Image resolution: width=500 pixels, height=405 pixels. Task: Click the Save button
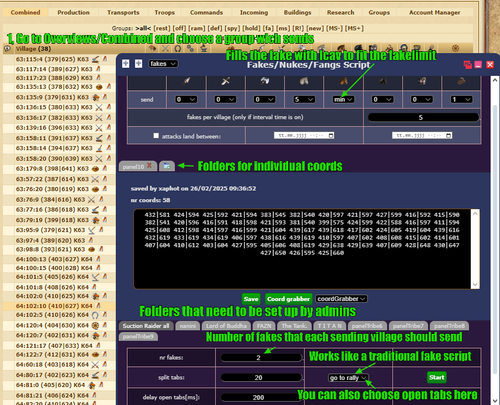click(x=251, y=299)
